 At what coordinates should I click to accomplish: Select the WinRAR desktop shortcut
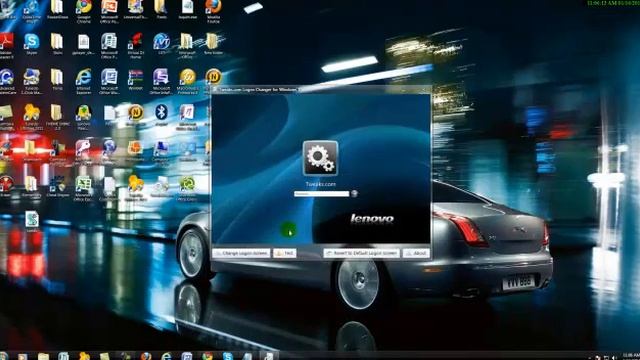click(x=135, y=80)
